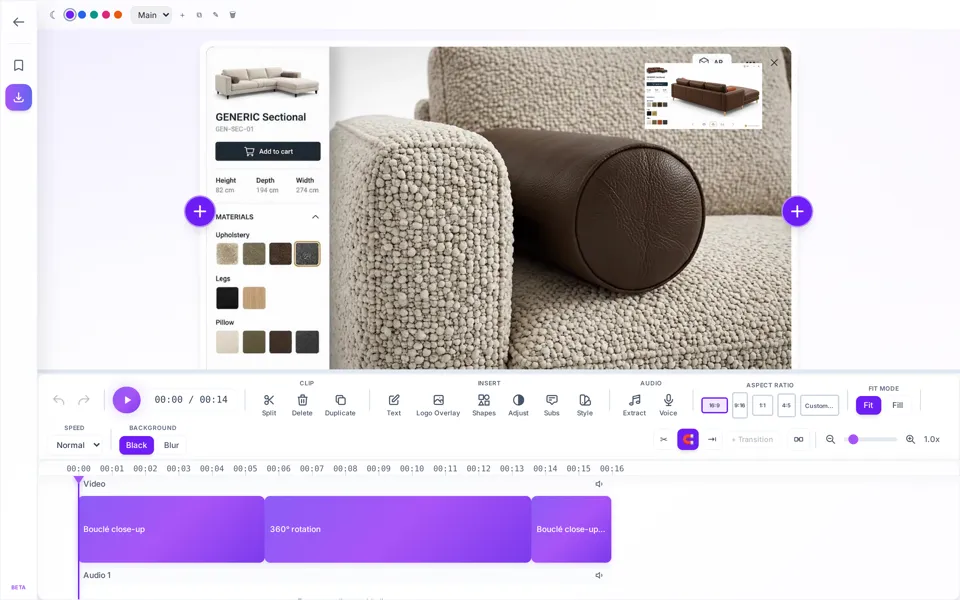
Task: Select the 9:16 aspect ratio
Action: [740, 405]
